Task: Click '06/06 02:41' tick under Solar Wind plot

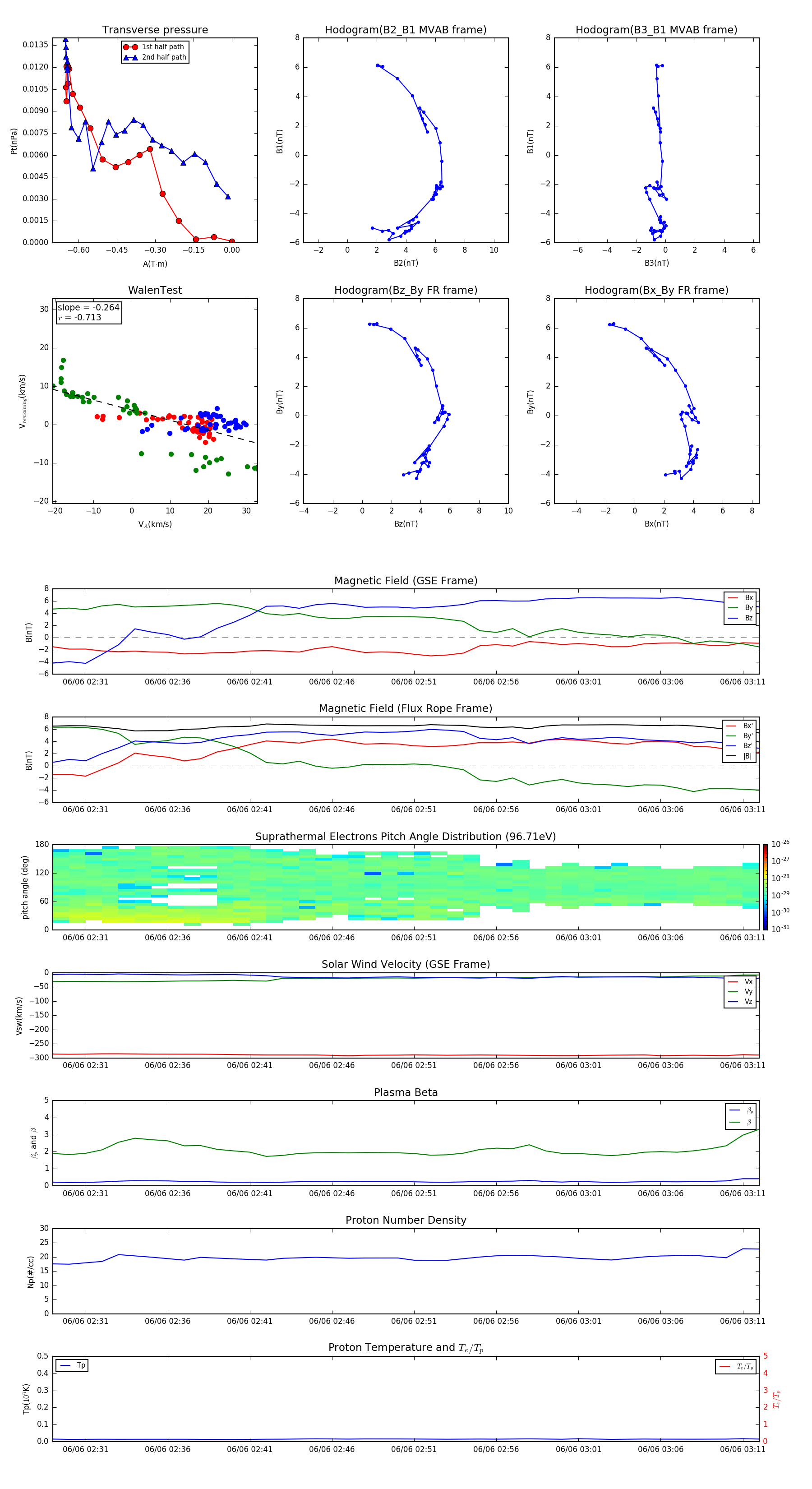Action: pos(249,1065)
